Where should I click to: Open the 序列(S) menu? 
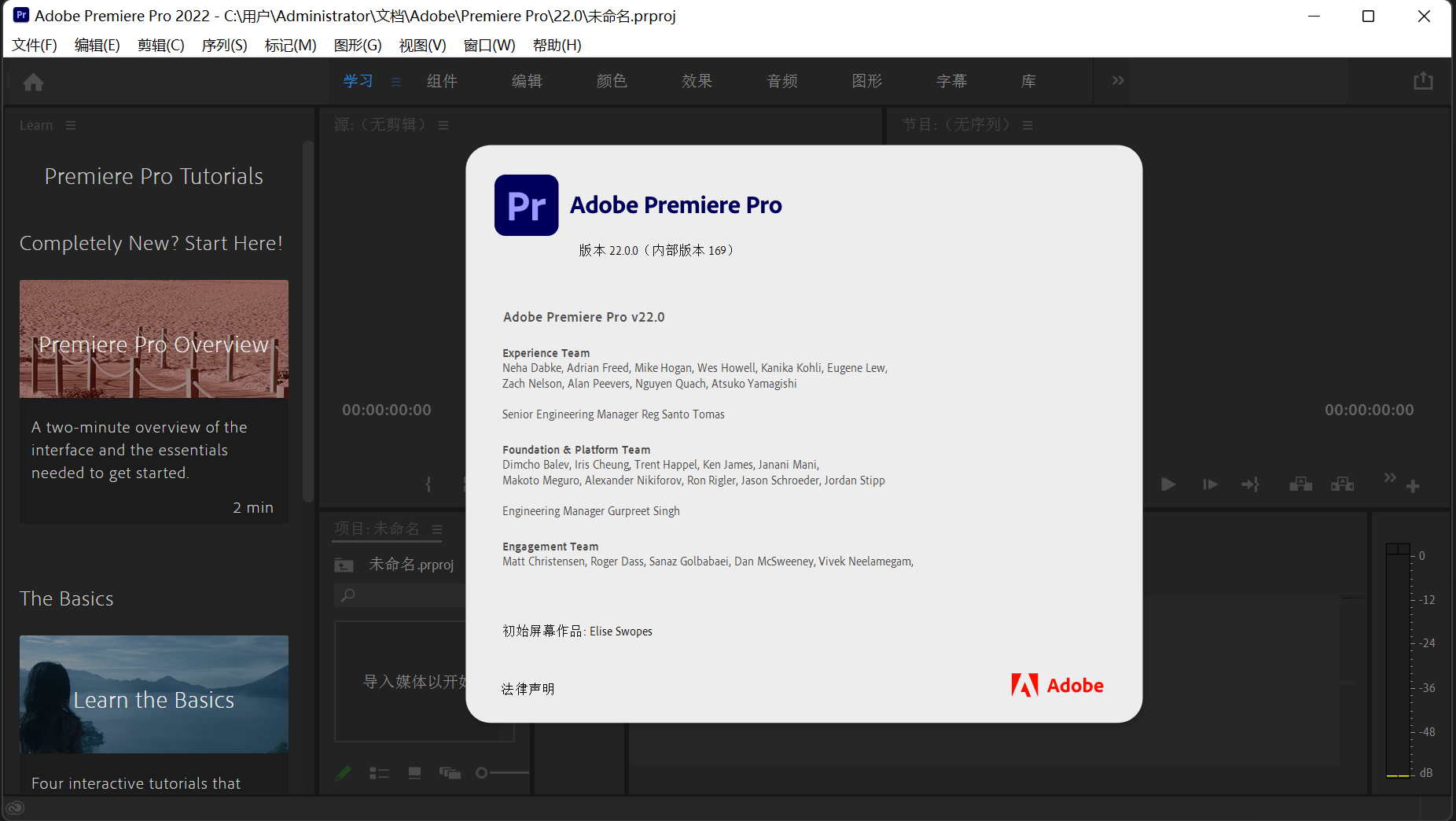225,45
